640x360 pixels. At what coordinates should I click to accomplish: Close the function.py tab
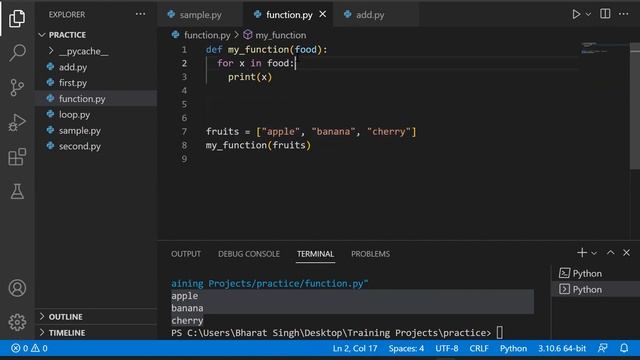[322, 14]
